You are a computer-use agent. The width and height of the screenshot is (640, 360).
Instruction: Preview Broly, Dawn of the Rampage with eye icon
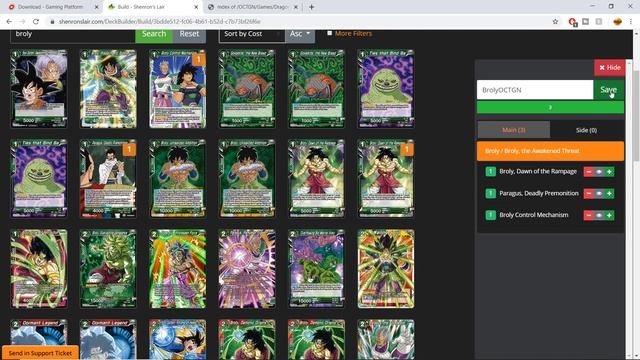coord(599,172)
